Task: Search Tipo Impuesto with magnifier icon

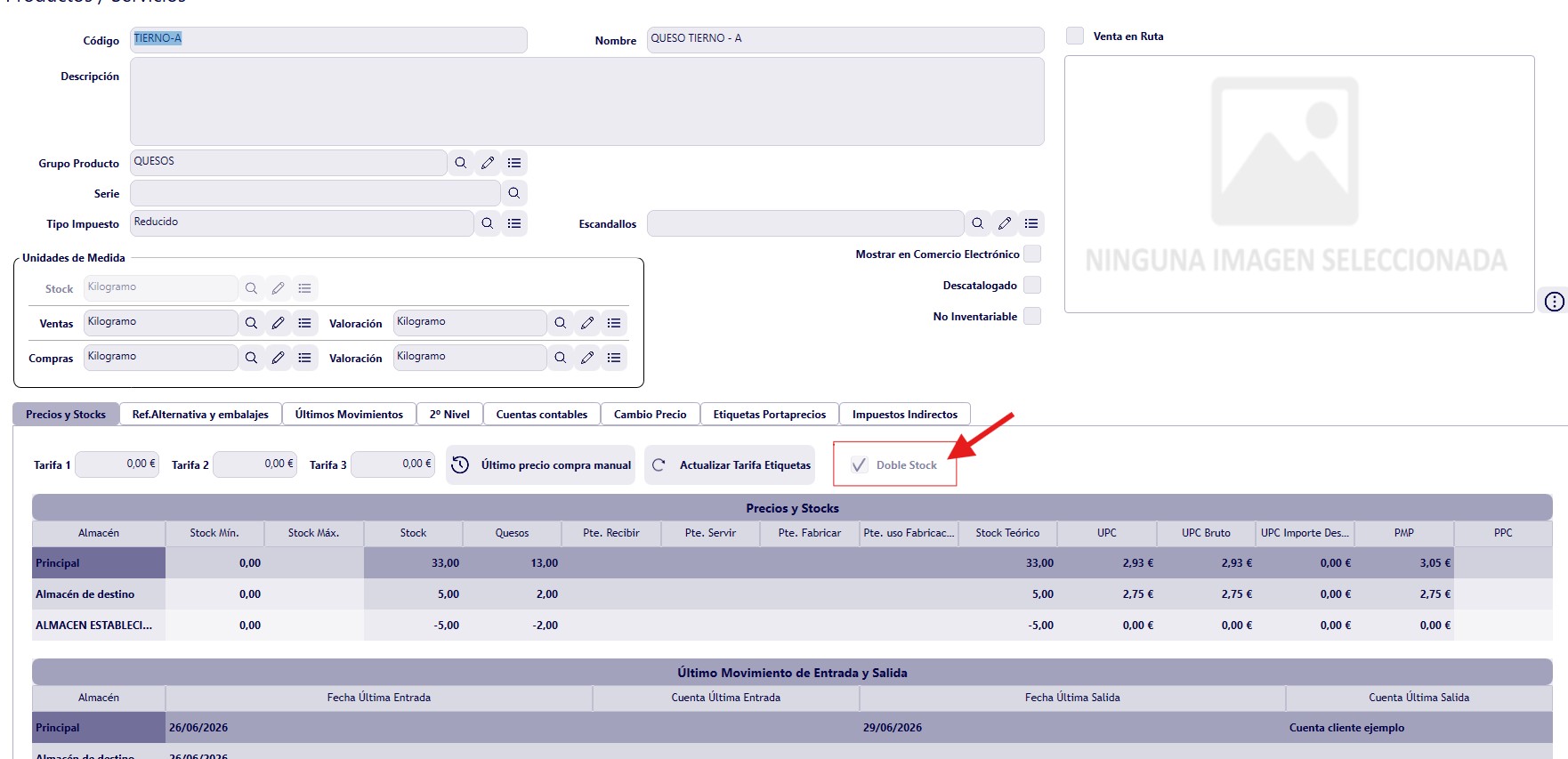Action: [488, 223]
